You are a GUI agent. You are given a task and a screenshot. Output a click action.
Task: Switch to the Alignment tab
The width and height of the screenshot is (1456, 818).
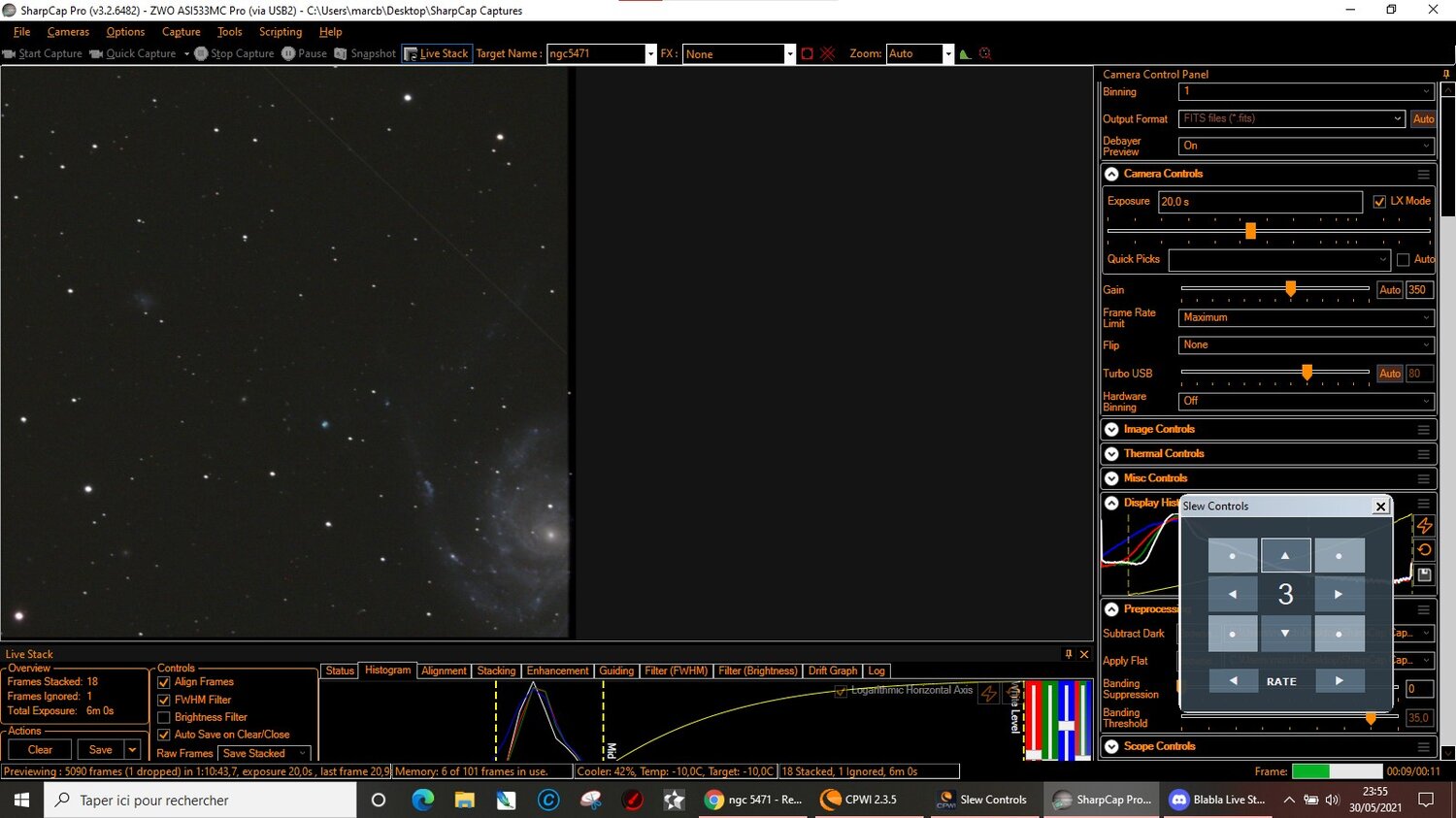coord(444,671)
